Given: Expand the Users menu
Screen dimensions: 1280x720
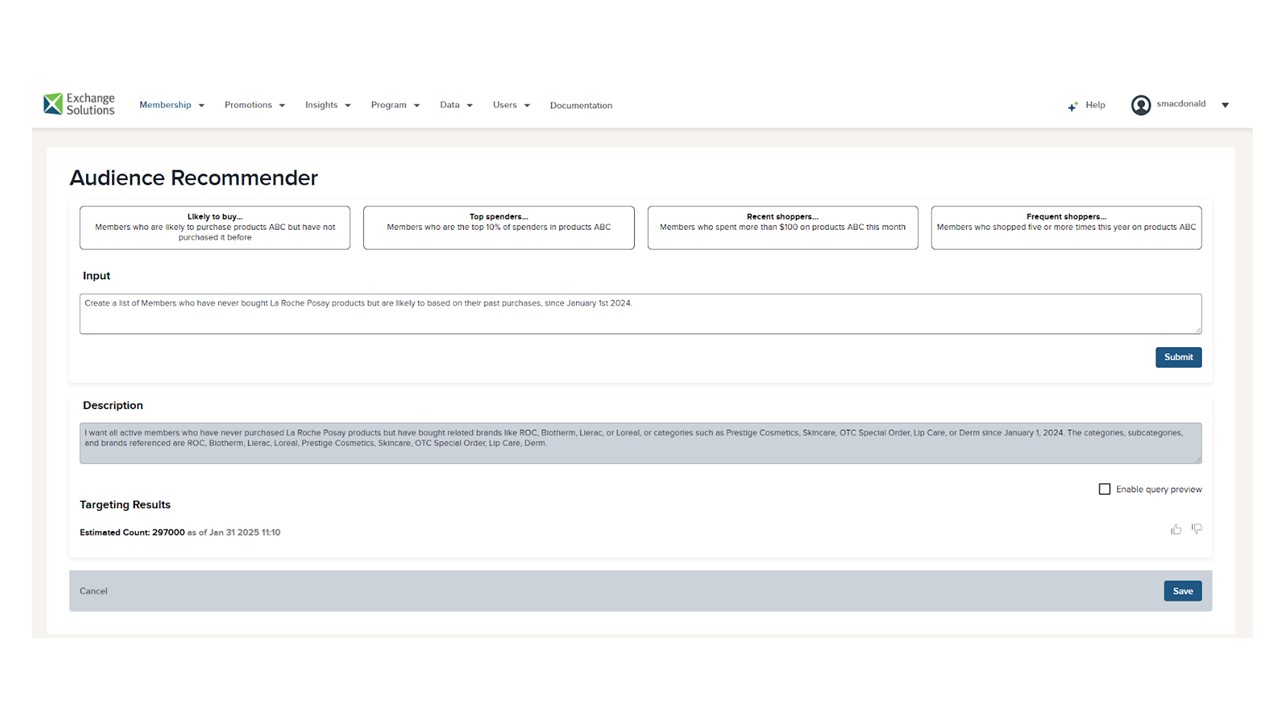Looking at the screenshot, I should [510, 105].
